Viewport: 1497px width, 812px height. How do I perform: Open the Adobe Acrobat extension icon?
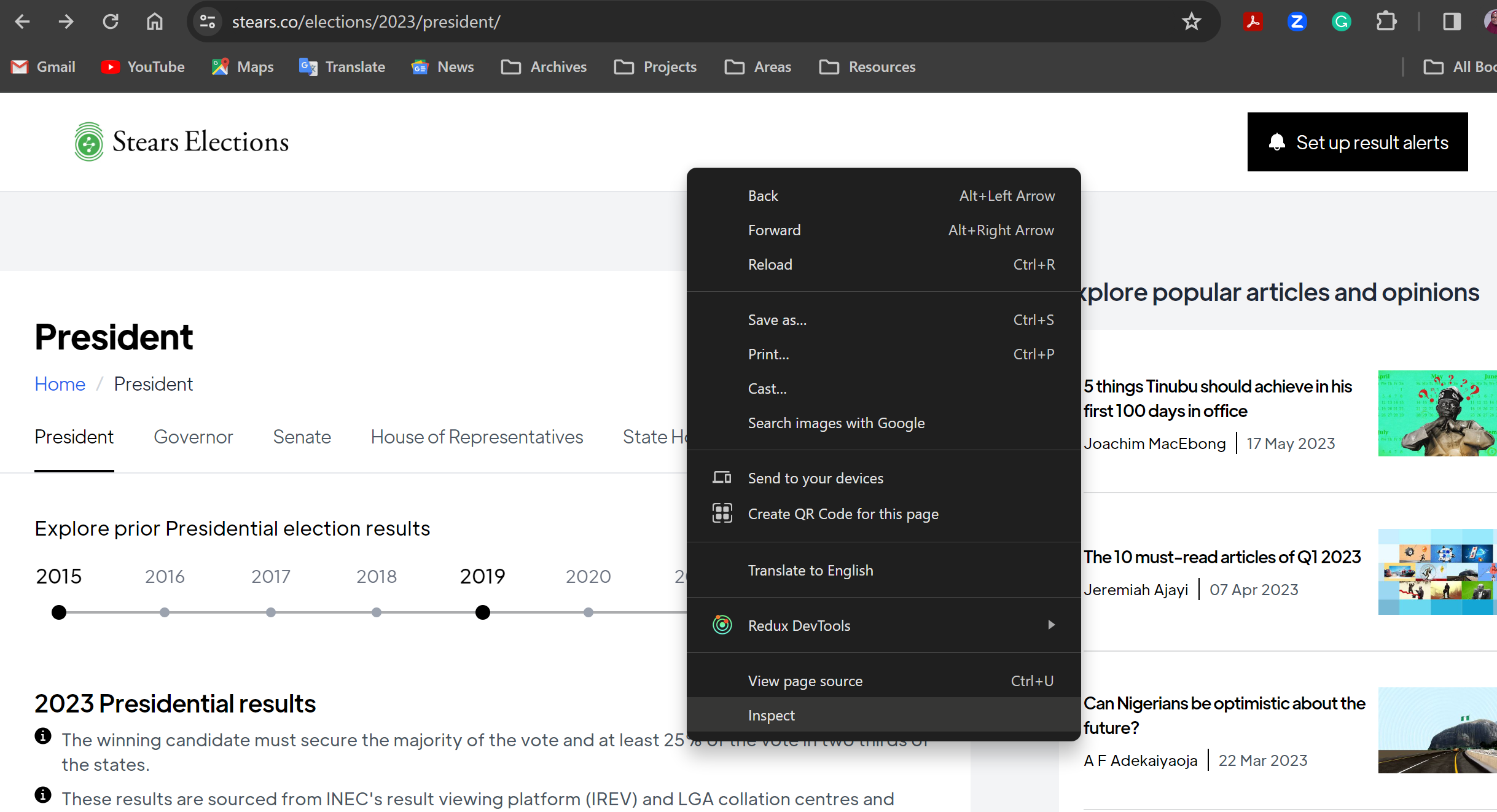point(1253,22)
